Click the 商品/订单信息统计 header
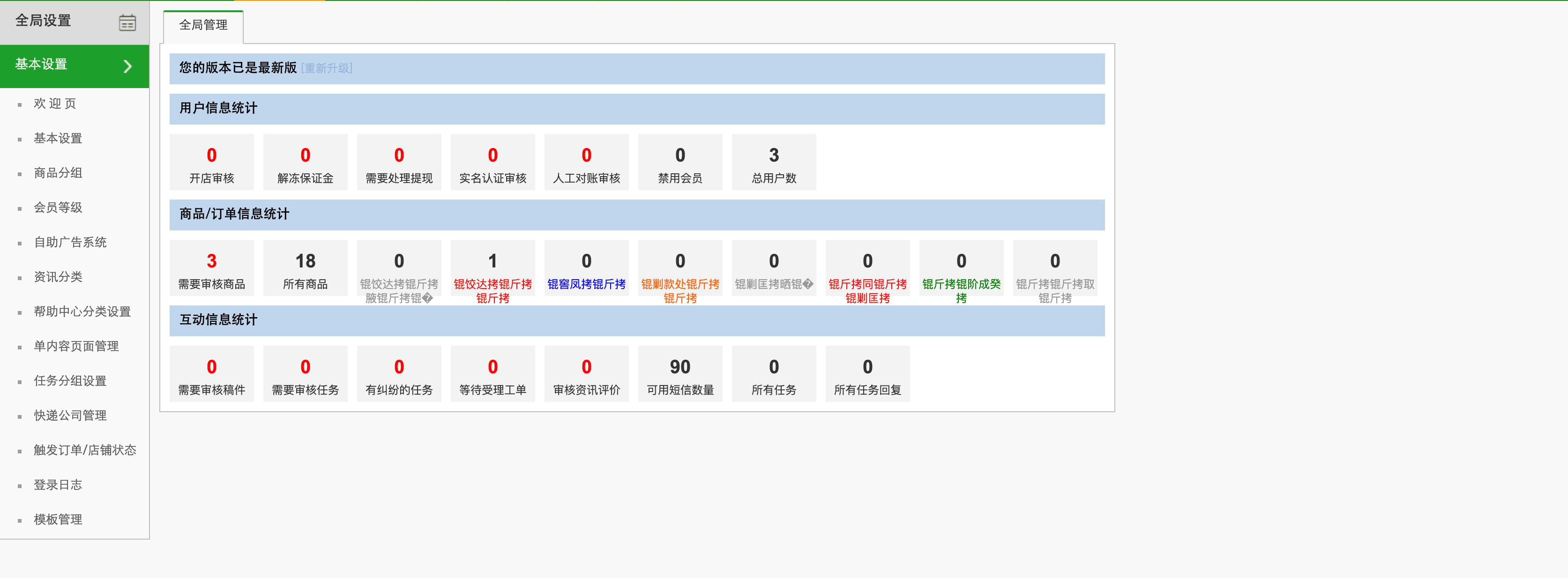The image size is (1568, 578). pos(637,215)
